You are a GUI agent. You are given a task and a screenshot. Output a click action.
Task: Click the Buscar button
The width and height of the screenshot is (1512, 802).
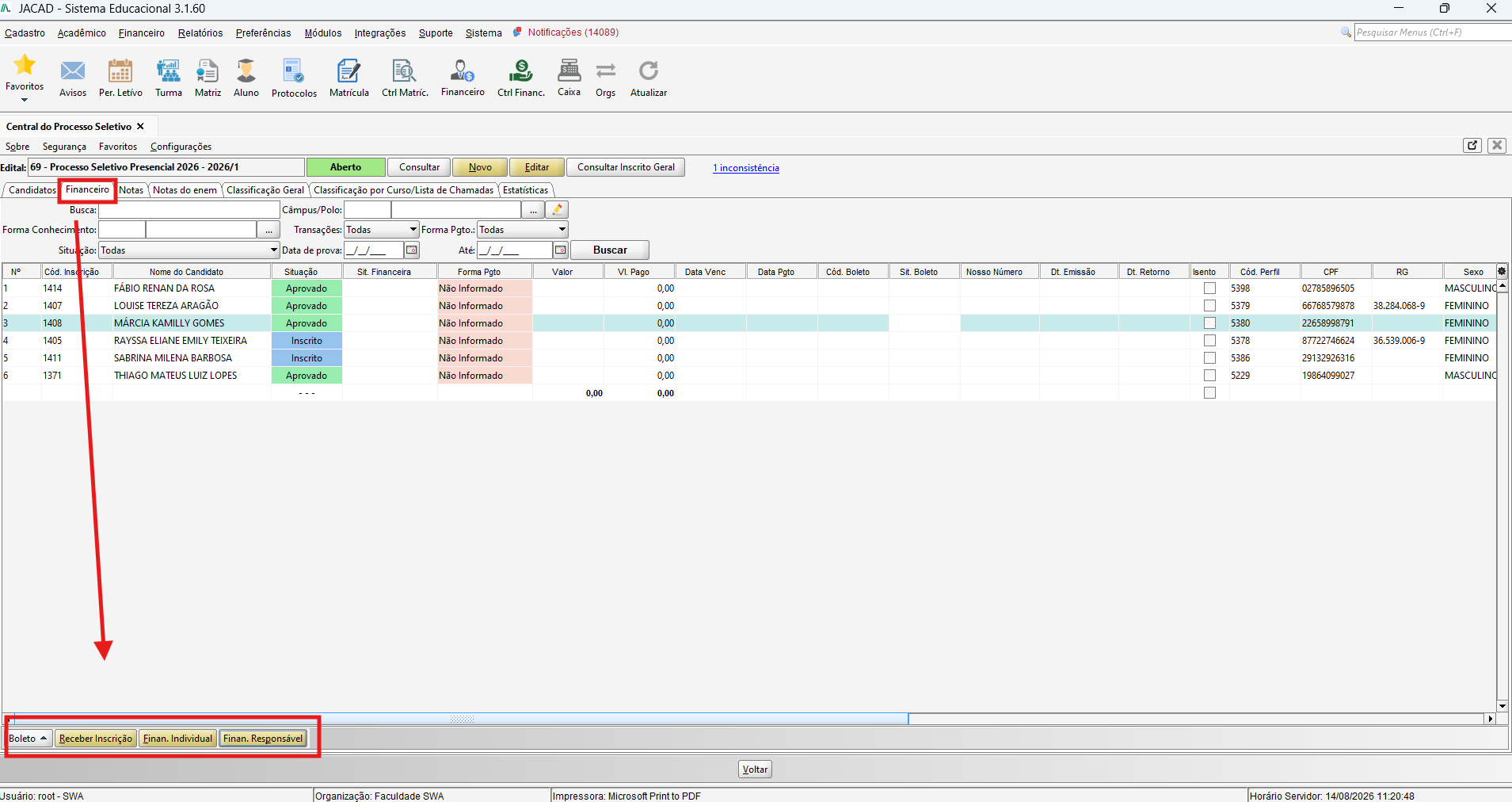click(x=610, y=250)
